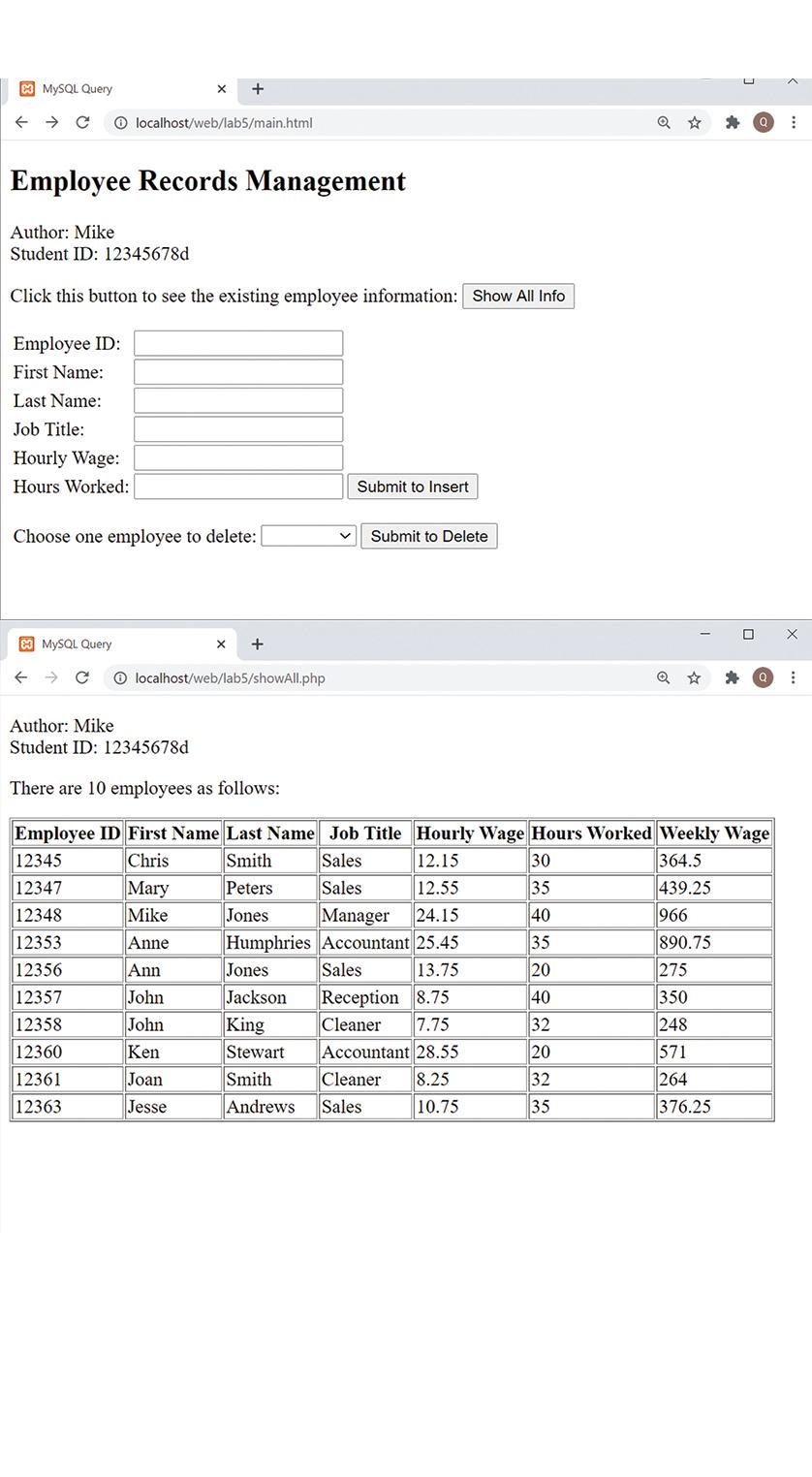Go back in the showAll.php browser window
The image size is (812, 1477).
pyautogui.click(x=21, y=677)
